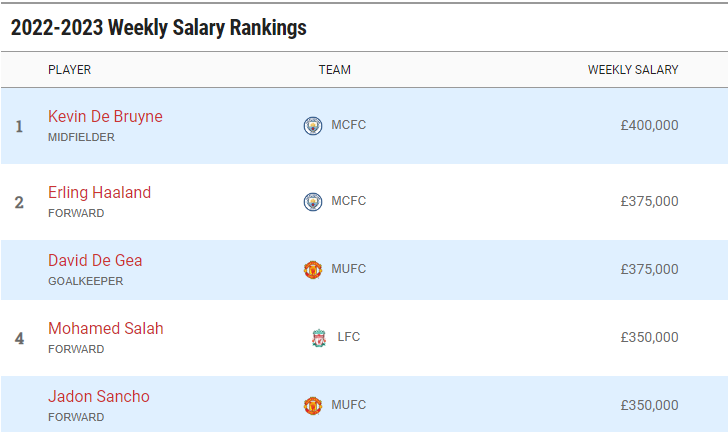The image size is (728, 432).
Task: Click the 2022-2023 Weekly Salary Rankings heading
Action: 158,28
